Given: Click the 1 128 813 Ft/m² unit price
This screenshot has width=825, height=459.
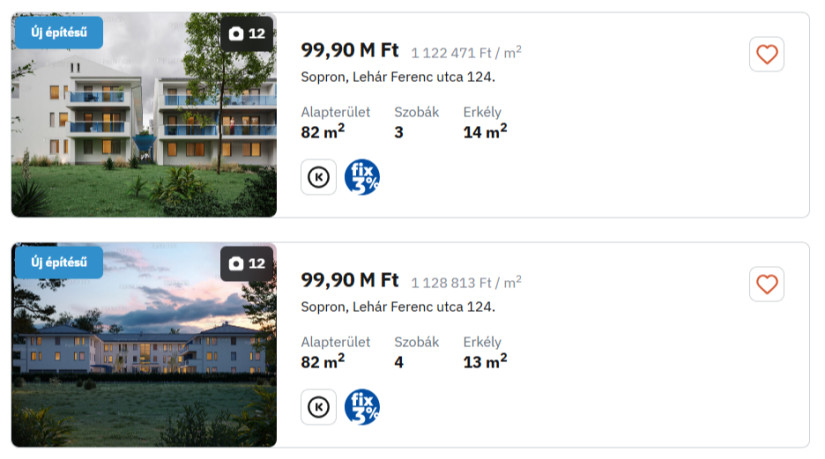Looking at the screenshot, I should 466,283.
